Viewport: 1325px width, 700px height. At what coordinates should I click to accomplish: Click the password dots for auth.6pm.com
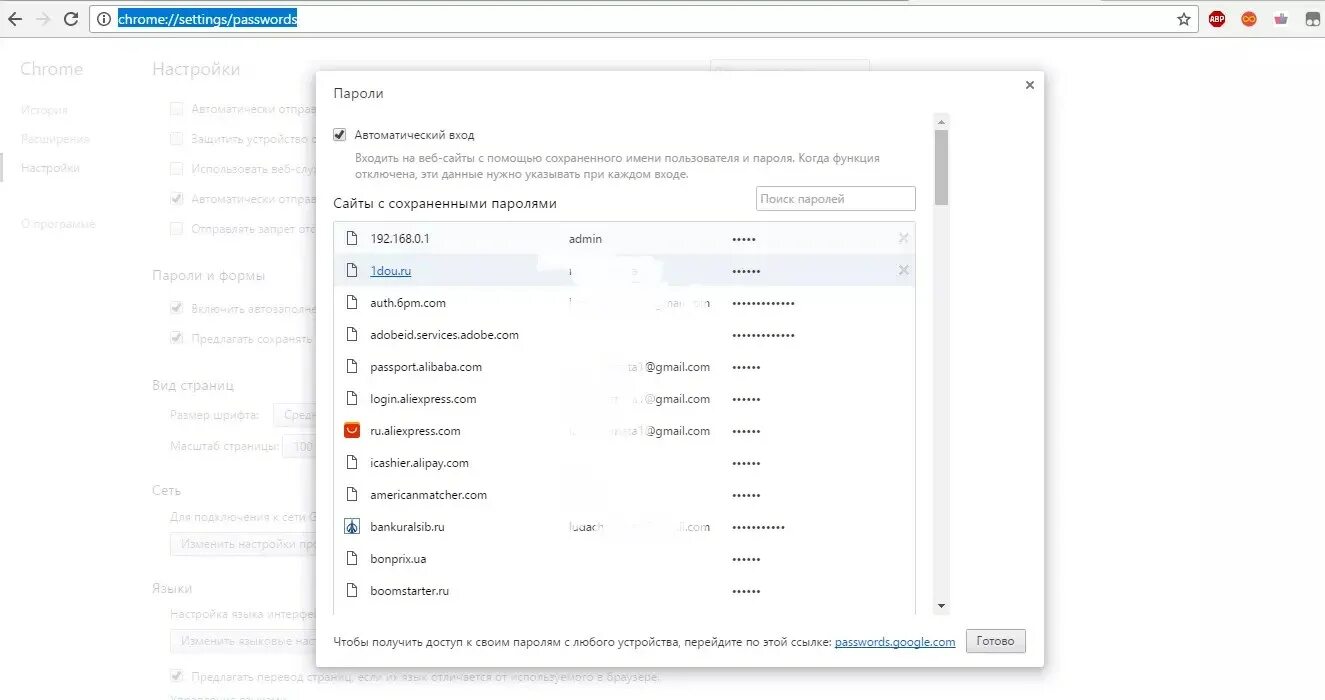coord(763,303)
